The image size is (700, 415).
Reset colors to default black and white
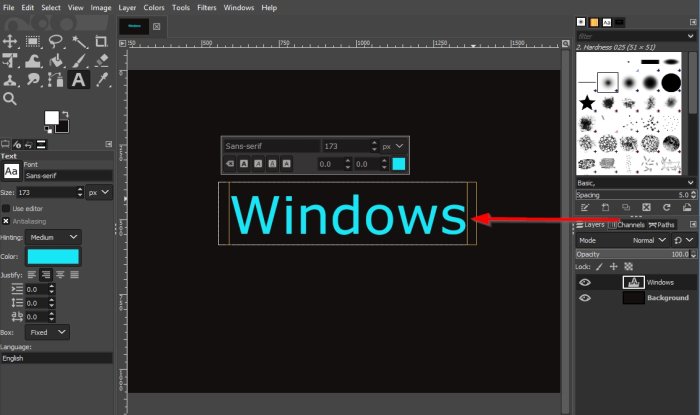click(48, 130)
